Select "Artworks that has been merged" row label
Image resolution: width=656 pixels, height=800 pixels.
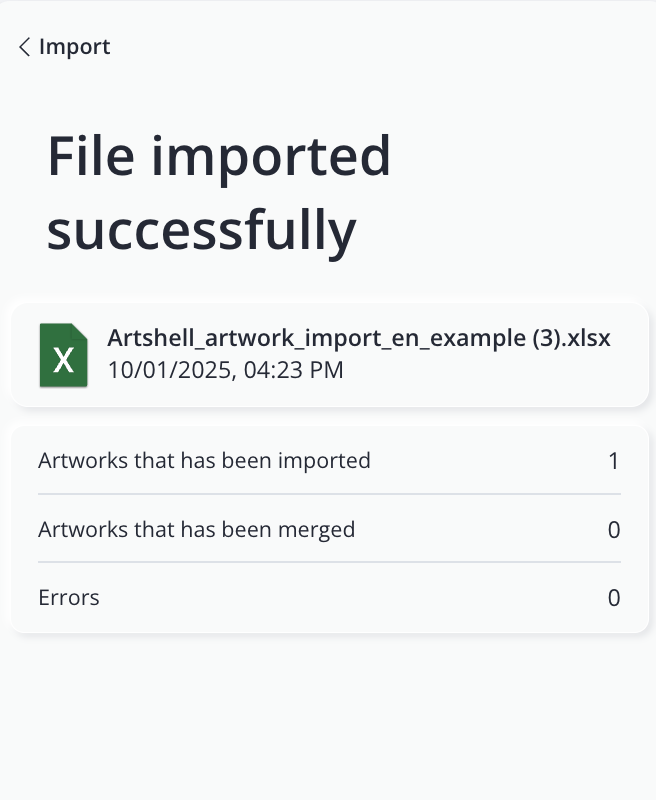[x=196, y=529]
